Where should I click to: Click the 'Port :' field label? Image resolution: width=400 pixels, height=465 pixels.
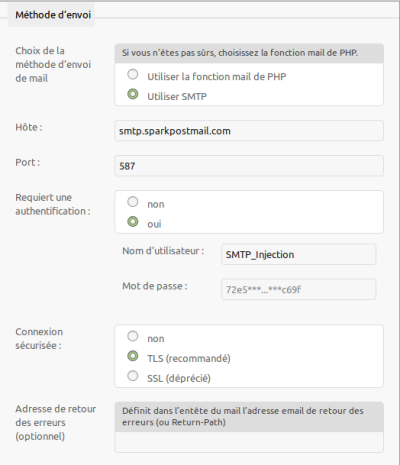tap(28, 162)
